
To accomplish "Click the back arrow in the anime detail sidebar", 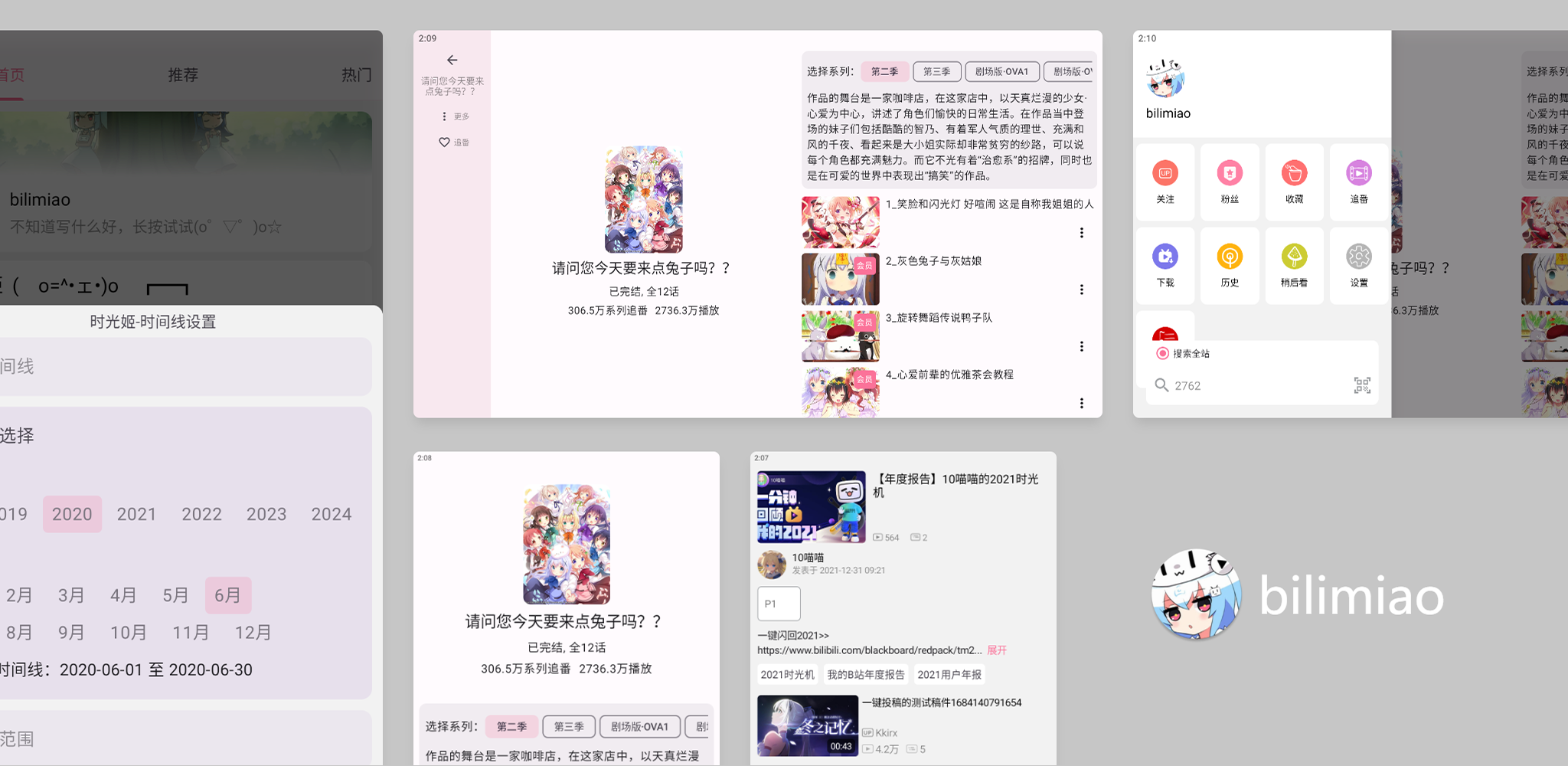I will (x=452, y=60).
